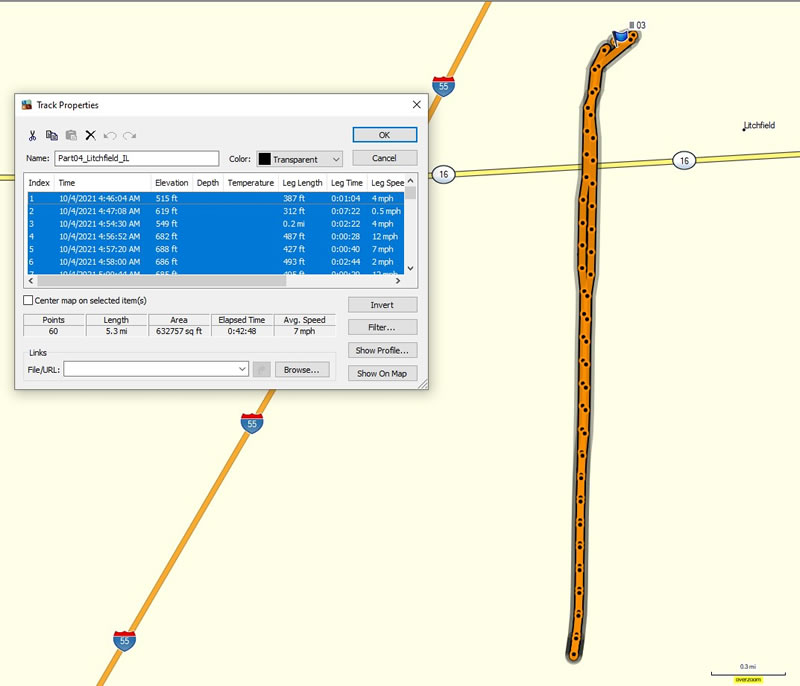
Task: Select track point row 4:54:30 AM
Action: [216, 224]
